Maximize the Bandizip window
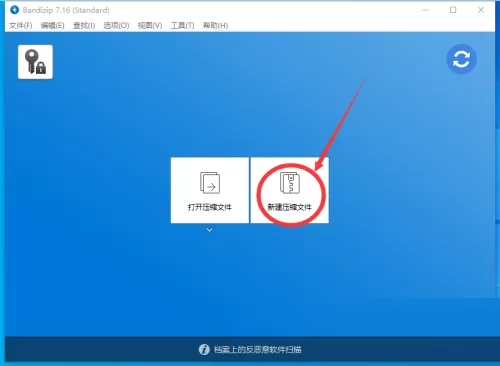This screenshot has width=500, height=366. pos(453,10)
